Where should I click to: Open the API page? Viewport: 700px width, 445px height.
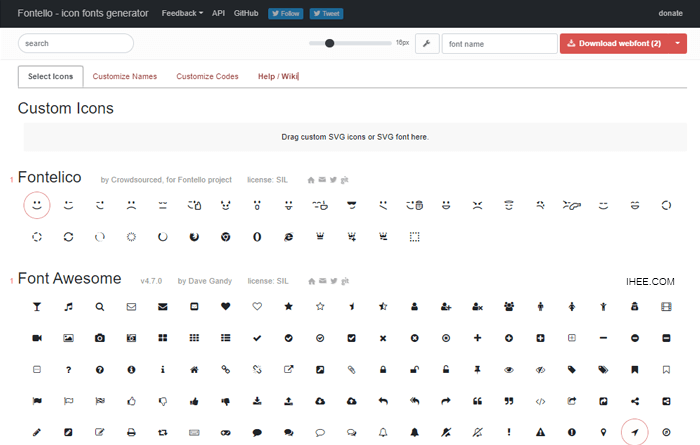[x=218, y=13]
